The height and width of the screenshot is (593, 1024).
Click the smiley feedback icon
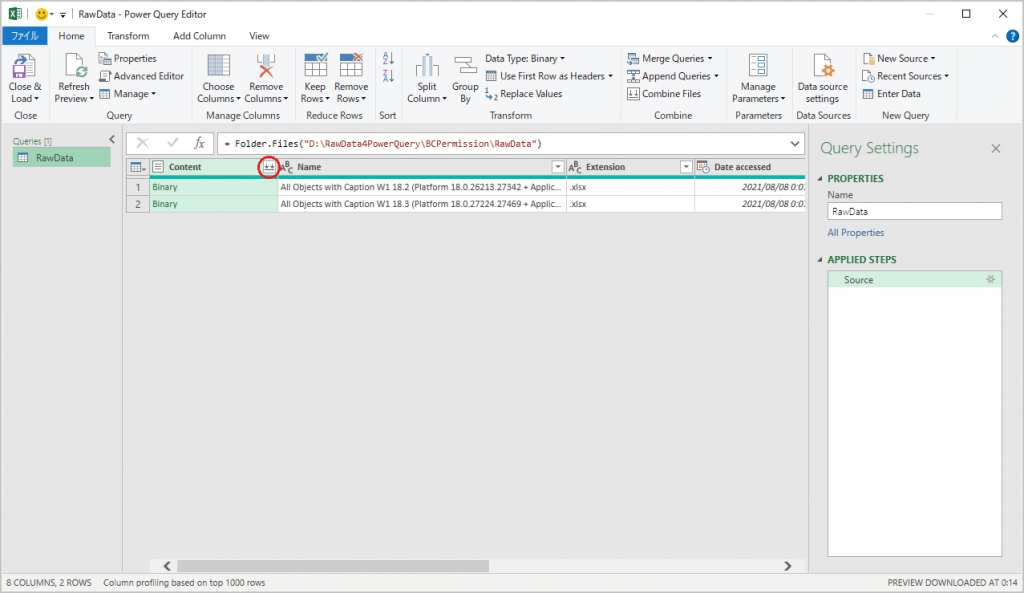tap(41, 14)
